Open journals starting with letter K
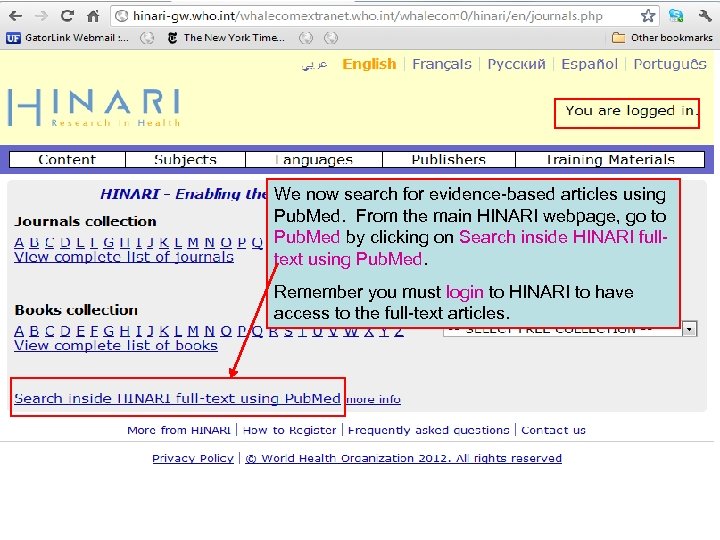This screenshot has width=720, height=540. 164,242
